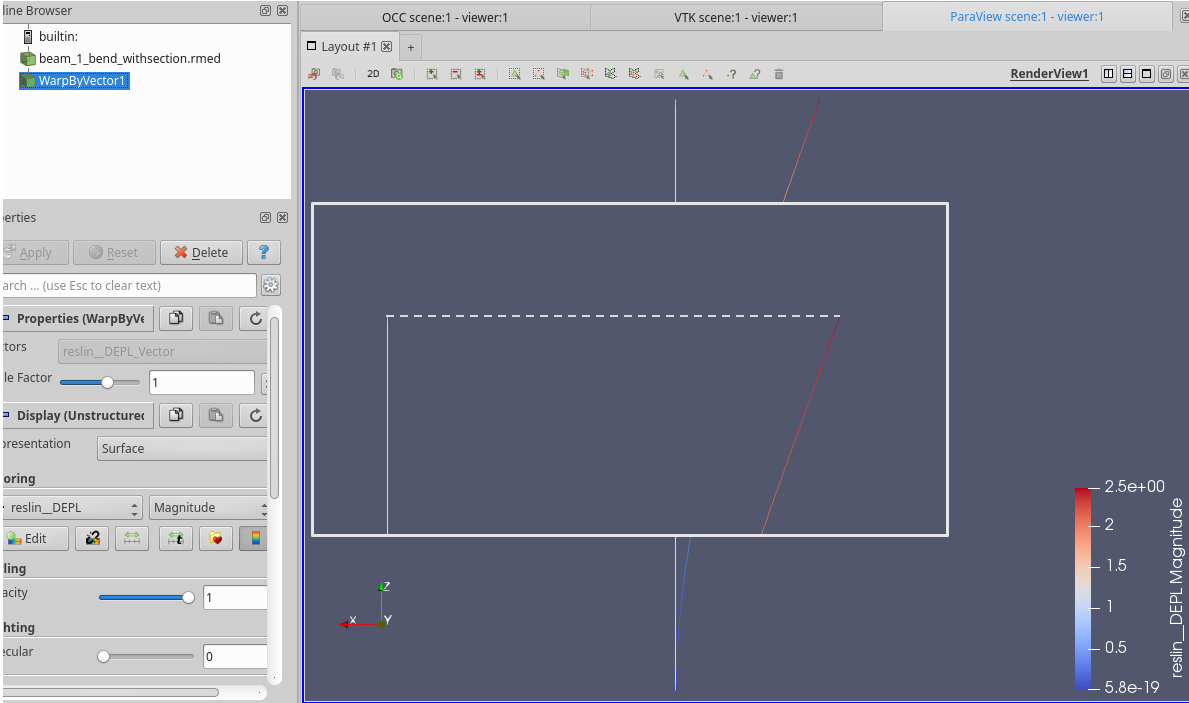Image resolution: width=1189 pixels, height=703 pixels.
Task: Select builtin: in Pipeline Browser
Action: pos(58,36)
